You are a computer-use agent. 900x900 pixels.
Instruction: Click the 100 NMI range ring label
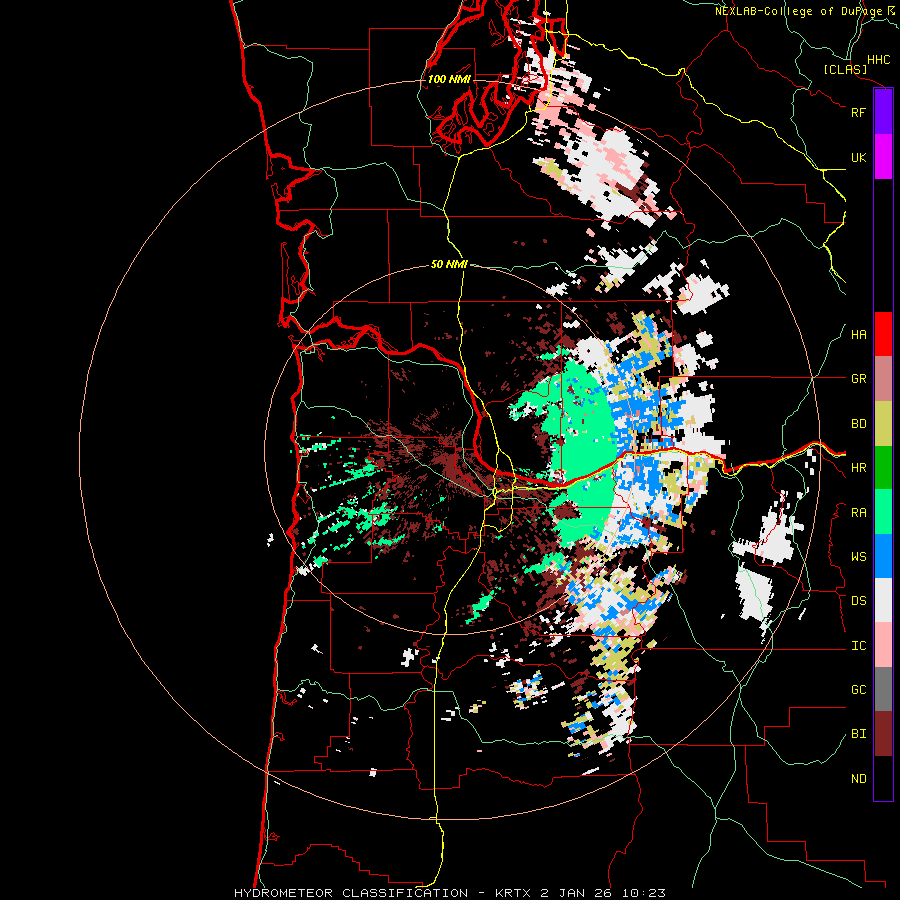click(449, 79)
